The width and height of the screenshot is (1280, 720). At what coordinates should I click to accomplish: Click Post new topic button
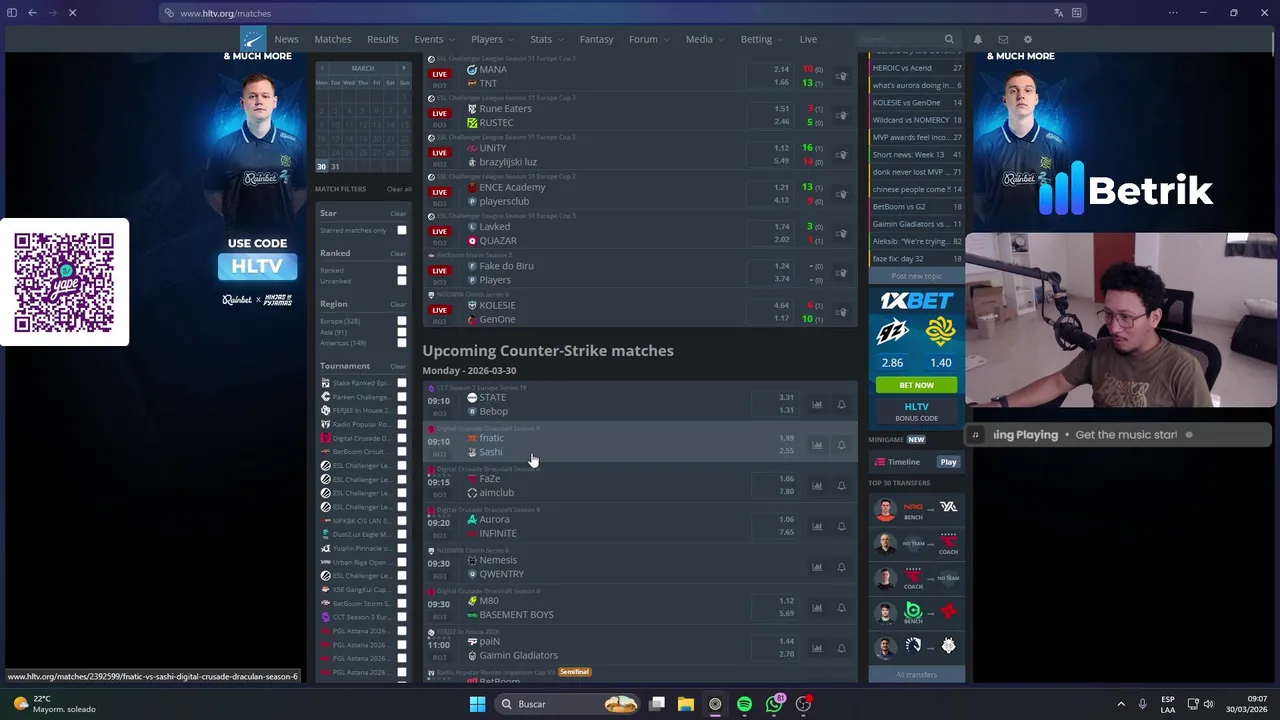point(916,276)
